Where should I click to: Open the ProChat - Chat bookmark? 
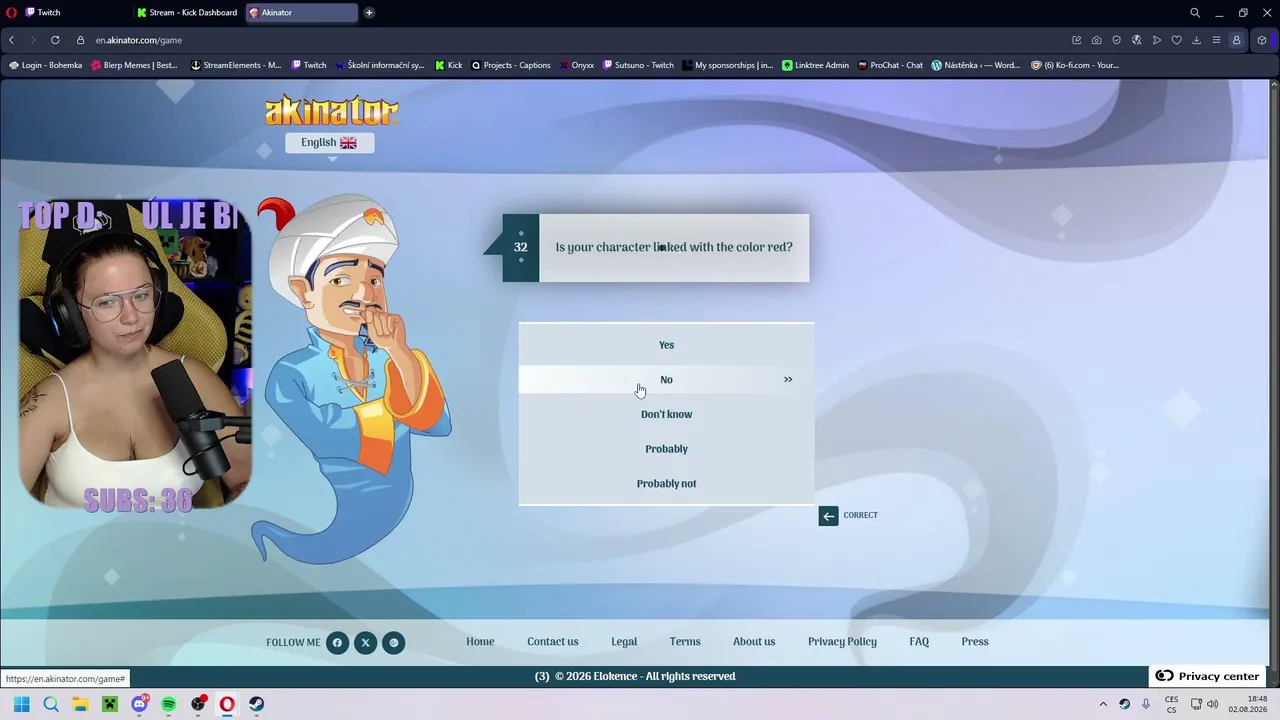(x=890, y=65)
